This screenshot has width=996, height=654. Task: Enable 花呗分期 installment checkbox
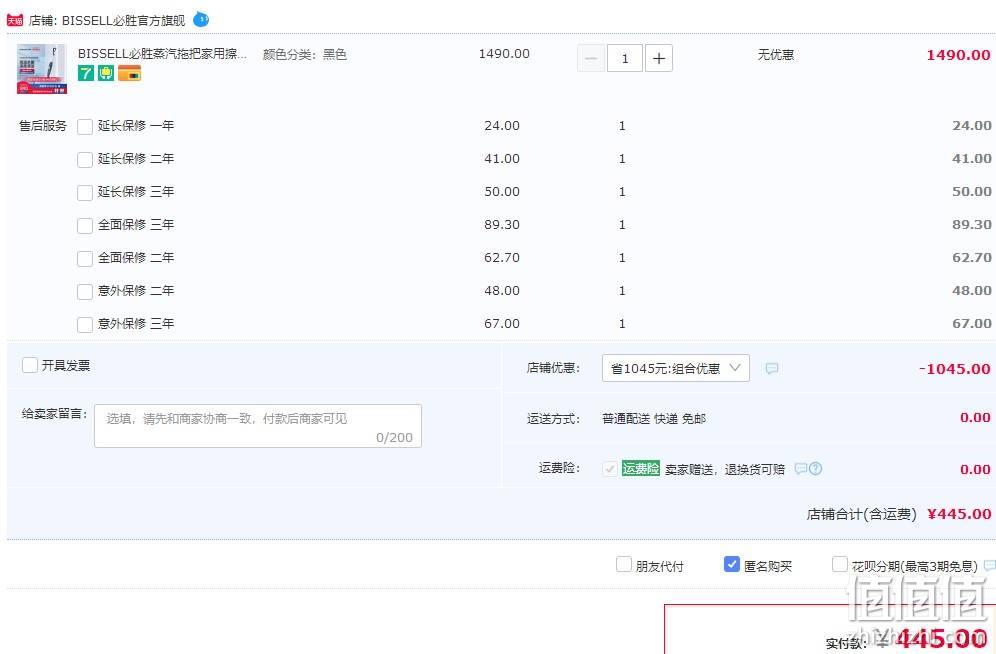(x=840, y=564)
